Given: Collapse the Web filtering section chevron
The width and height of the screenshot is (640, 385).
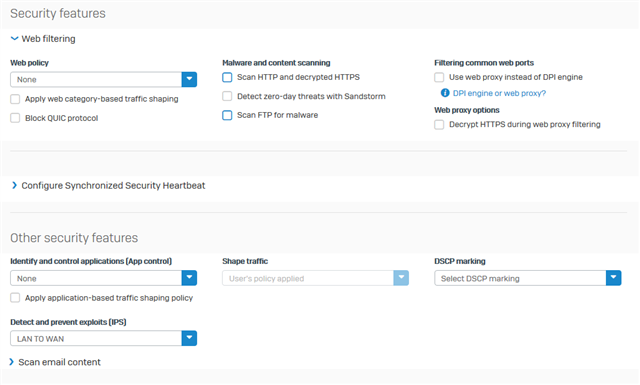Looking at the screenshot, I should pos(14,39).
